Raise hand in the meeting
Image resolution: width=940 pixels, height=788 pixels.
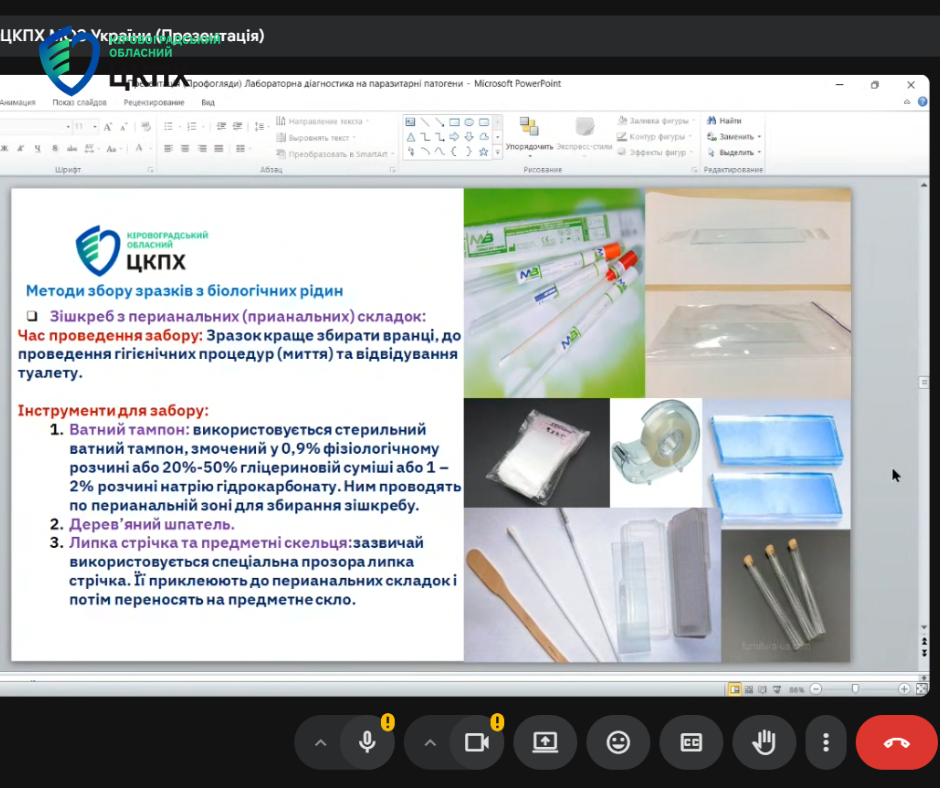point(765,742)
